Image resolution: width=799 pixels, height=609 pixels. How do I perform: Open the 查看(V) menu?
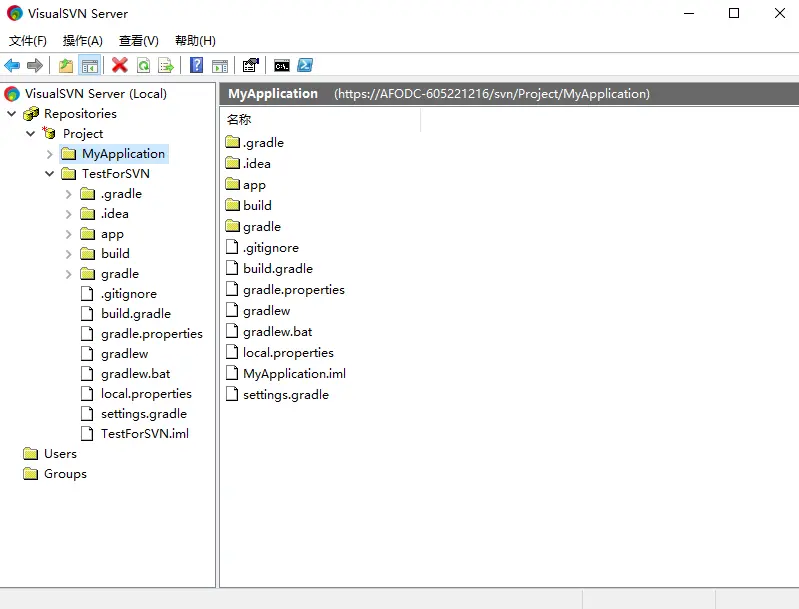coord(139,41)
